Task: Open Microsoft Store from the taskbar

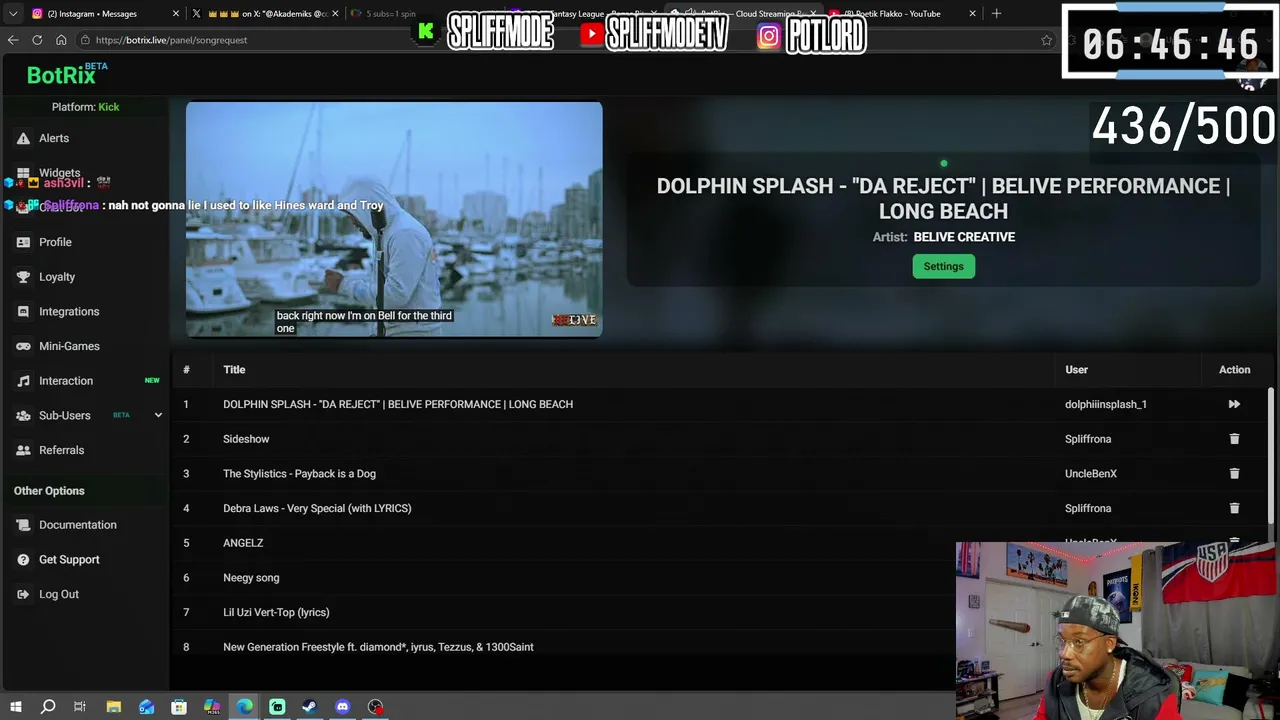Action: [x=179, y=707]
